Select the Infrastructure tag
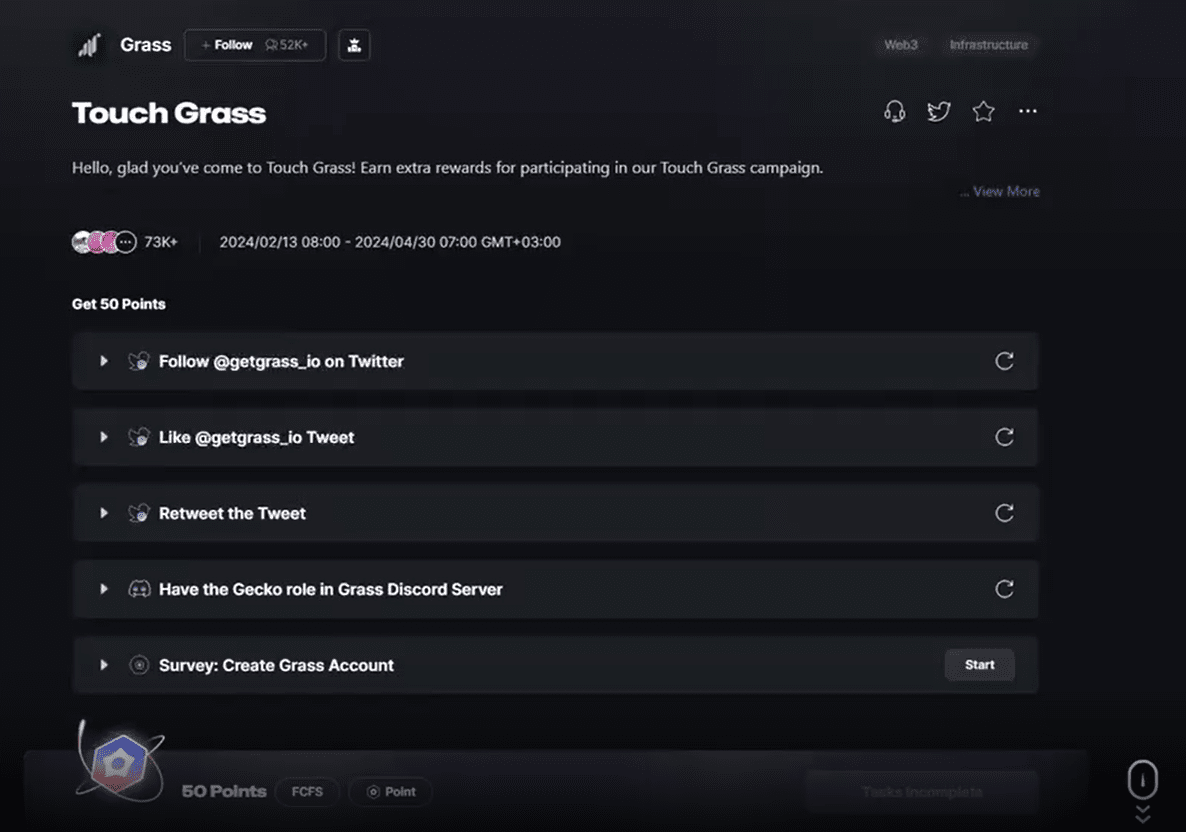1186x832 pixels. (x=989, y=45)
